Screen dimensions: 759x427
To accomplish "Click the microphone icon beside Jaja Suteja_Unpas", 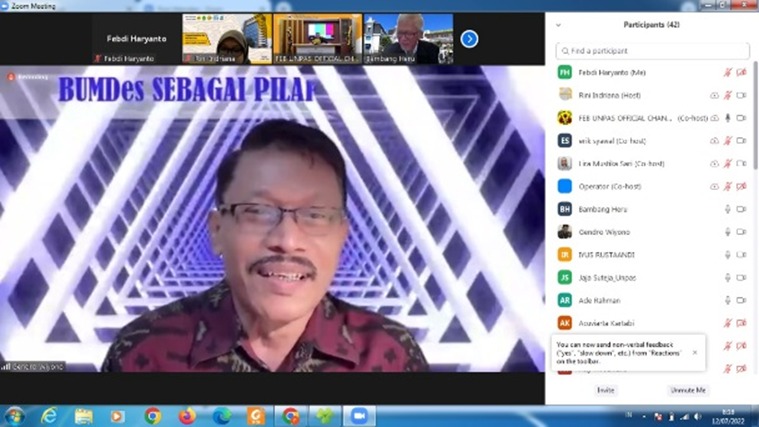I will coord(728,277).
